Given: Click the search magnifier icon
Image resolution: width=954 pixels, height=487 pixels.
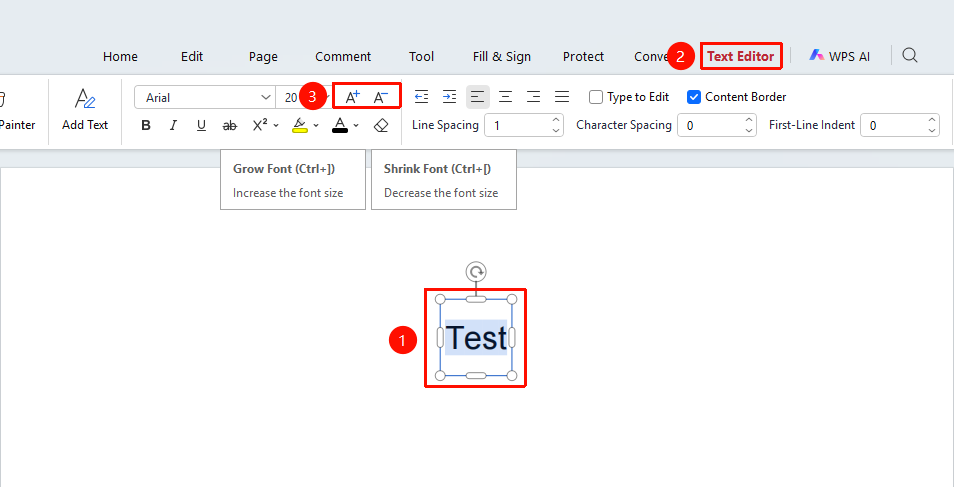Looking at the screenshot, I should coord(910,55).
